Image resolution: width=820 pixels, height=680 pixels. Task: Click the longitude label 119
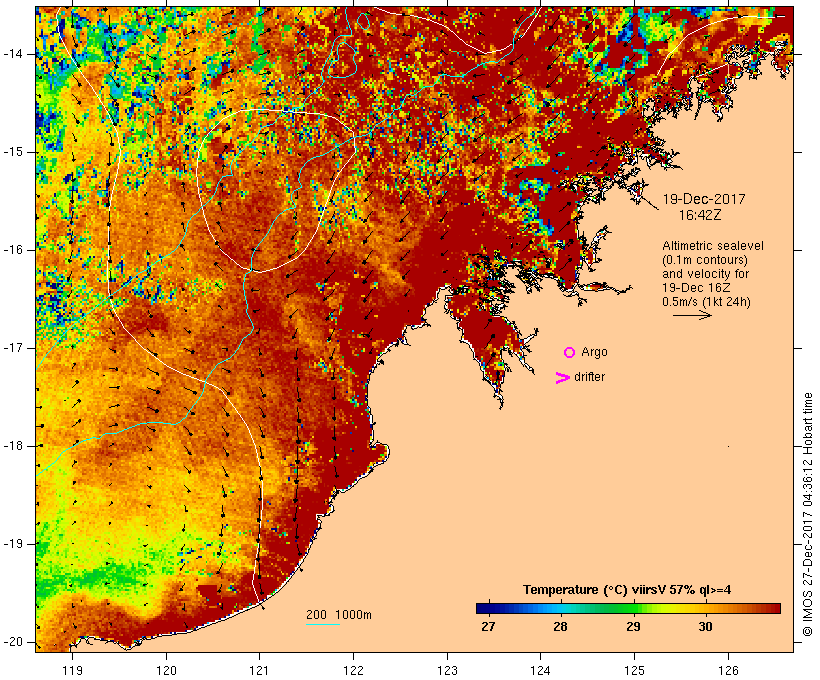(x=72, y=670)
